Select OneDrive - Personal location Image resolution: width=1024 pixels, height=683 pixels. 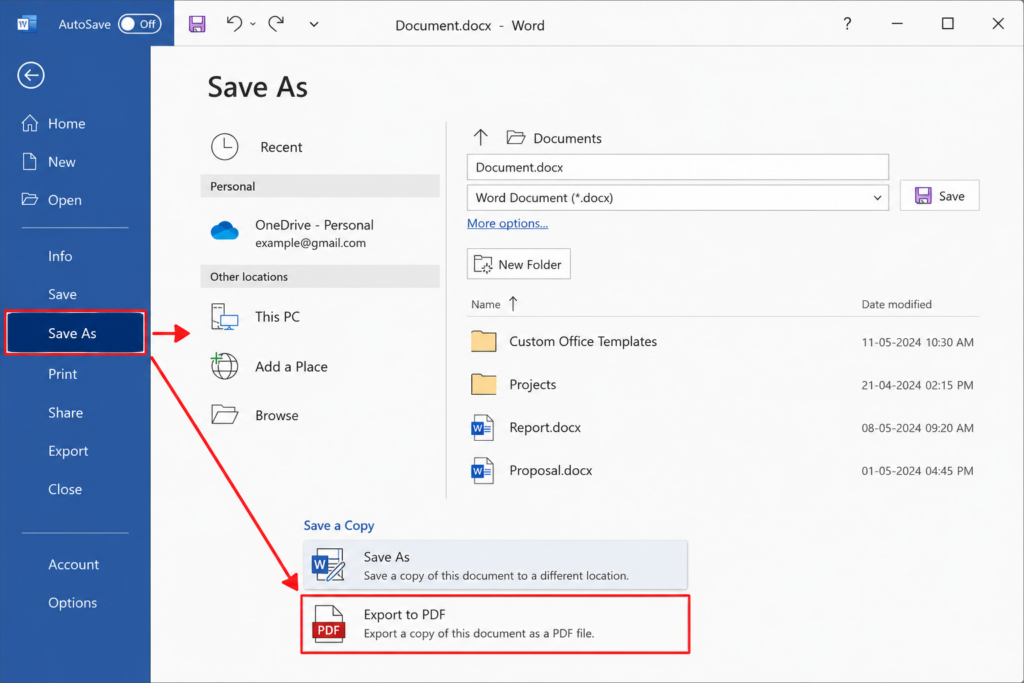pyautogui.click(x=320, y=233)
